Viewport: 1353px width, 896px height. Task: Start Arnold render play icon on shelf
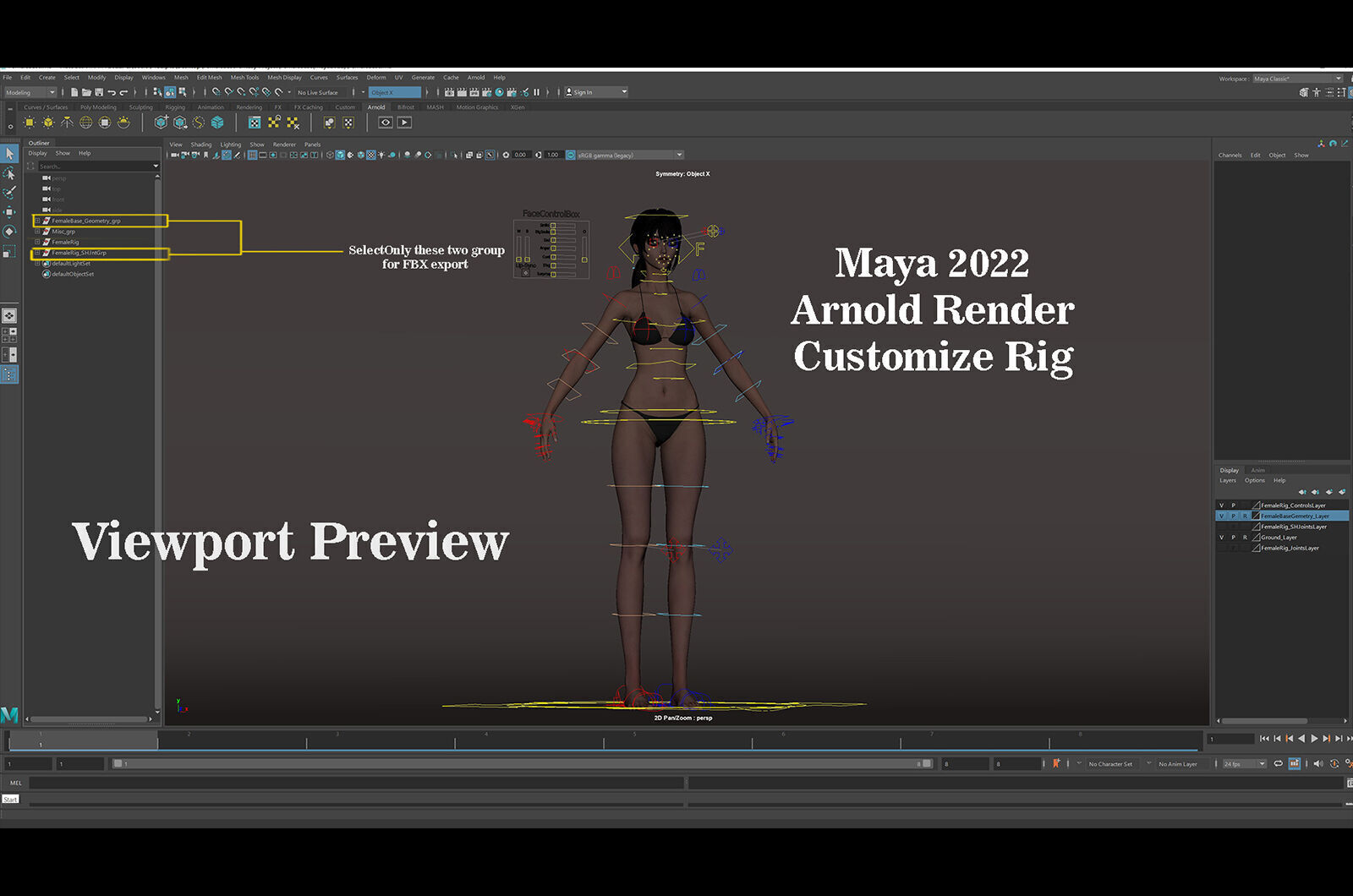pyautogui.click(x=405, y=123)
